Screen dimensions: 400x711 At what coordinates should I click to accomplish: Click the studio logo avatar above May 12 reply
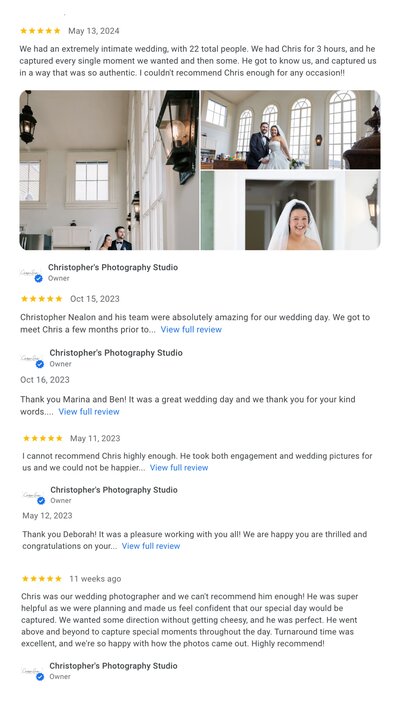tap(34, 495)
